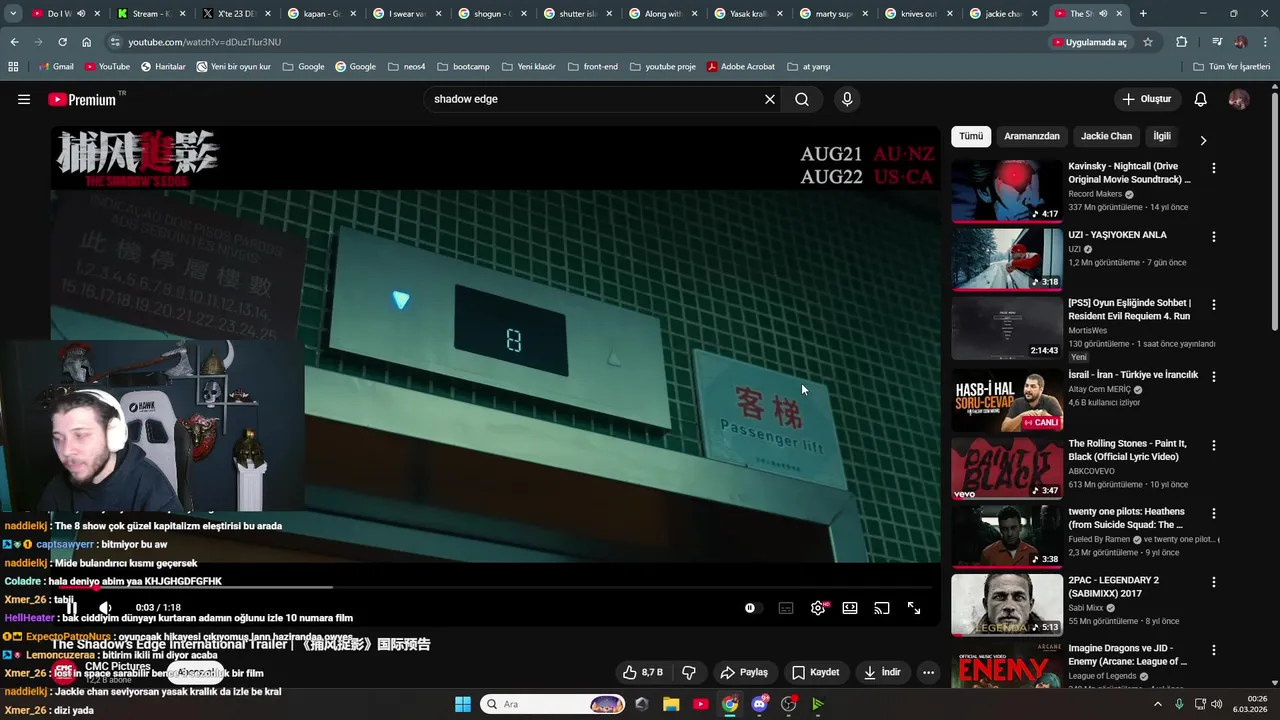Select the İlgili filter chip
The width and height of the screenshot is (1280, 720).
click(1162, 136)
